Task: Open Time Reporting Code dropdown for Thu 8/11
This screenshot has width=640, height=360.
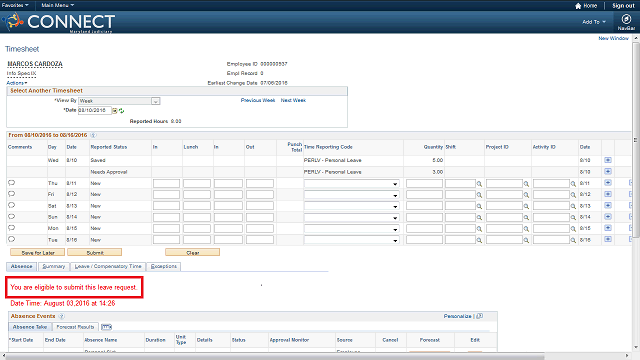Action: coord(395,184)
